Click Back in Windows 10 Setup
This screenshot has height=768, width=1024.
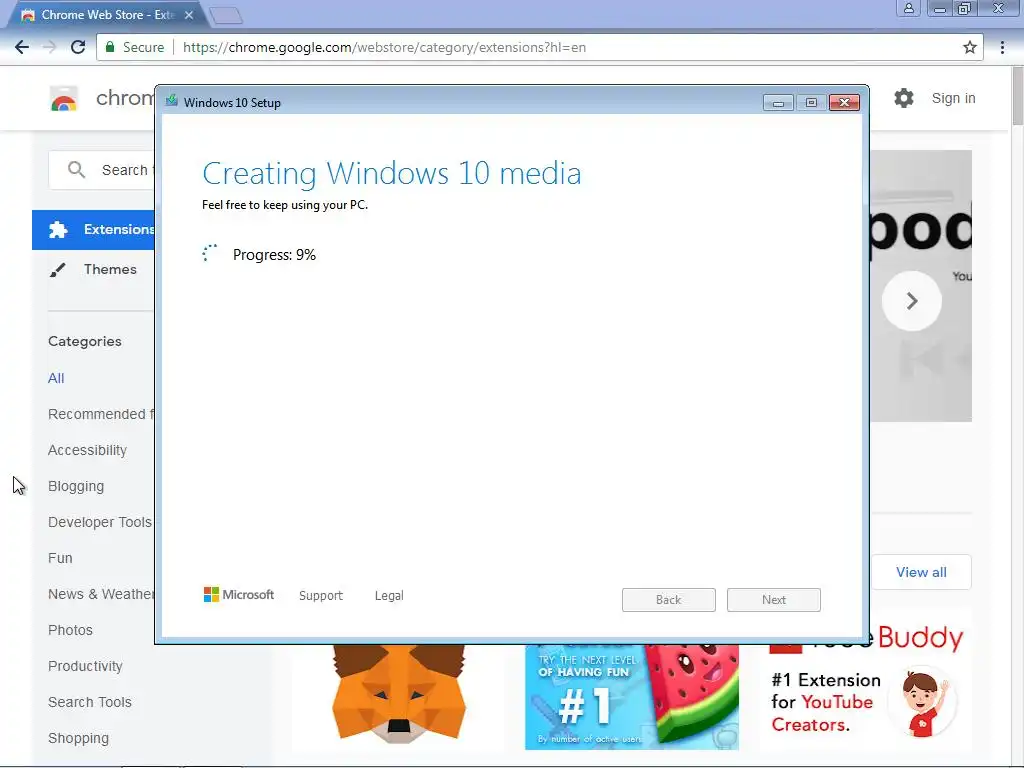click(669, 600)
